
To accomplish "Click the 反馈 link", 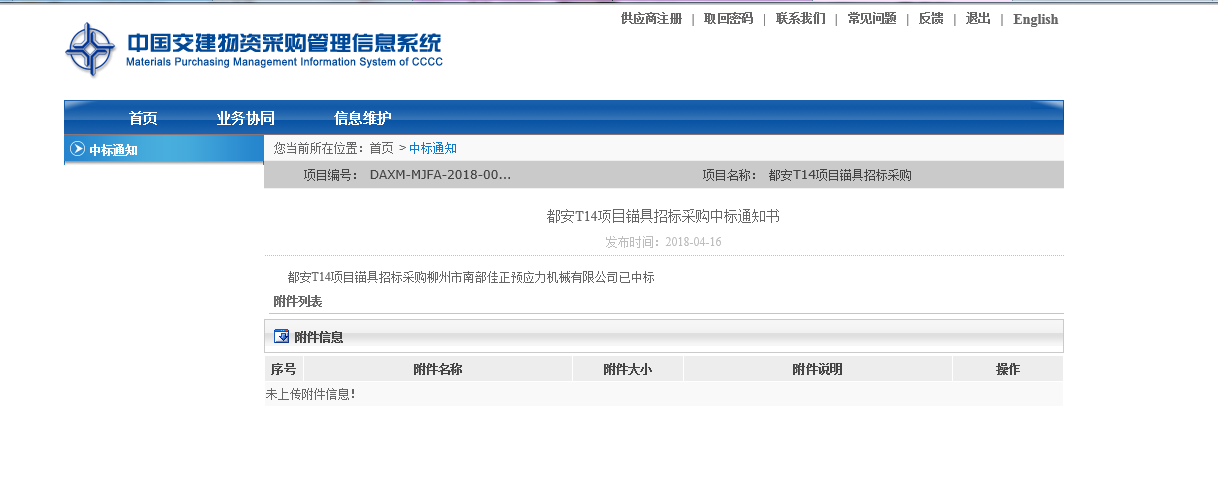I will (x=930, y=19).
